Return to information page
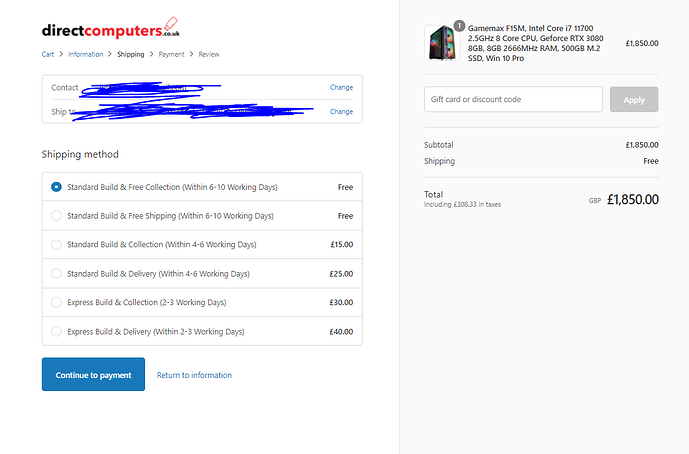Viewport: 689px width, 454px height. [194, 375]
